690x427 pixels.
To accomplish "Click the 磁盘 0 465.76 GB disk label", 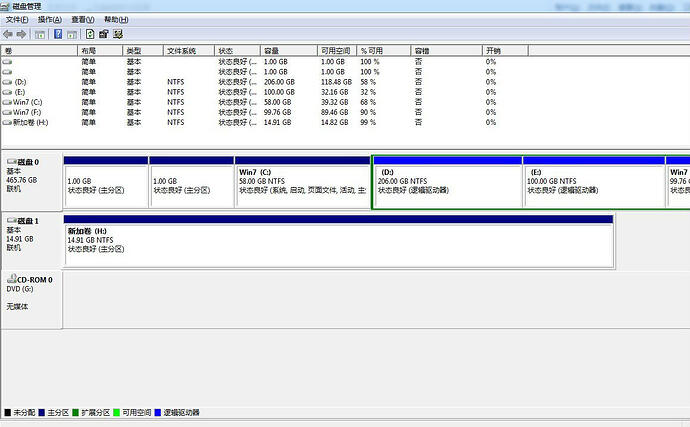I will (x=32, y=181).
